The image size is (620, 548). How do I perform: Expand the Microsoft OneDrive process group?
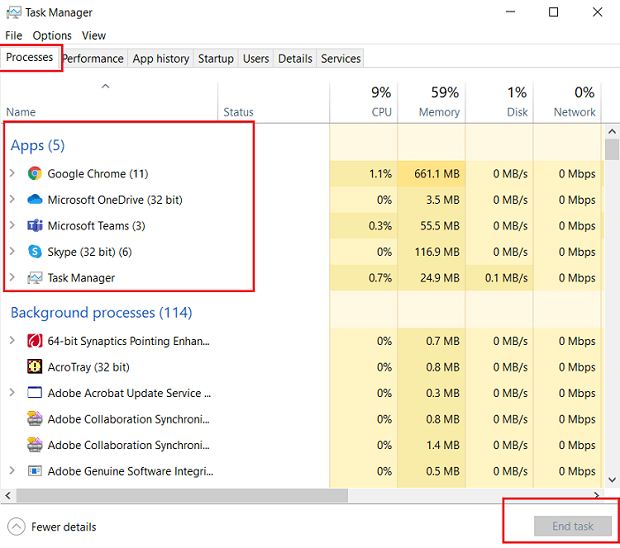(12, 199)
